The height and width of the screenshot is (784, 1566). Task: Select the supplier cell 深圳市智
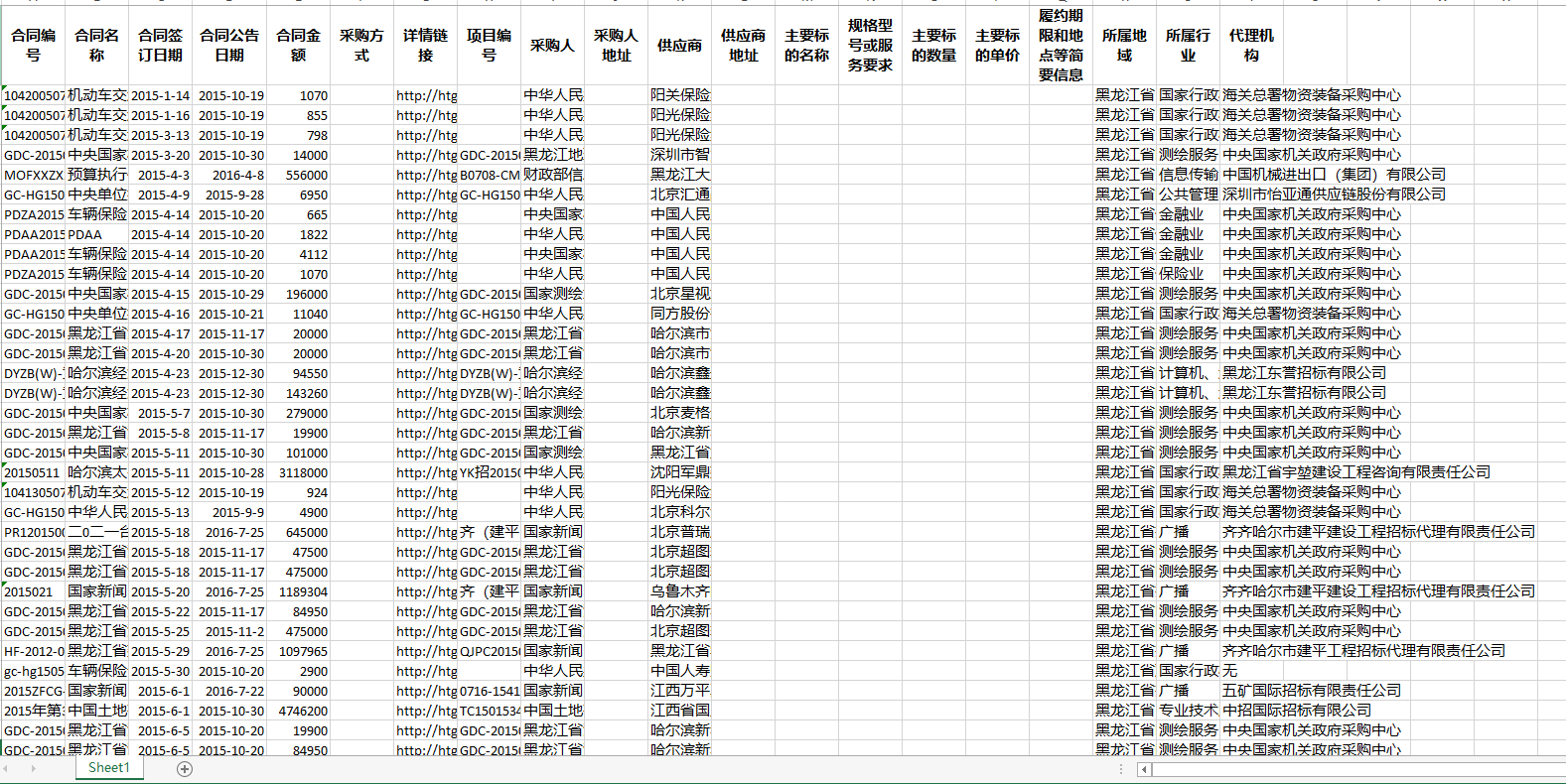click(679, 155)
